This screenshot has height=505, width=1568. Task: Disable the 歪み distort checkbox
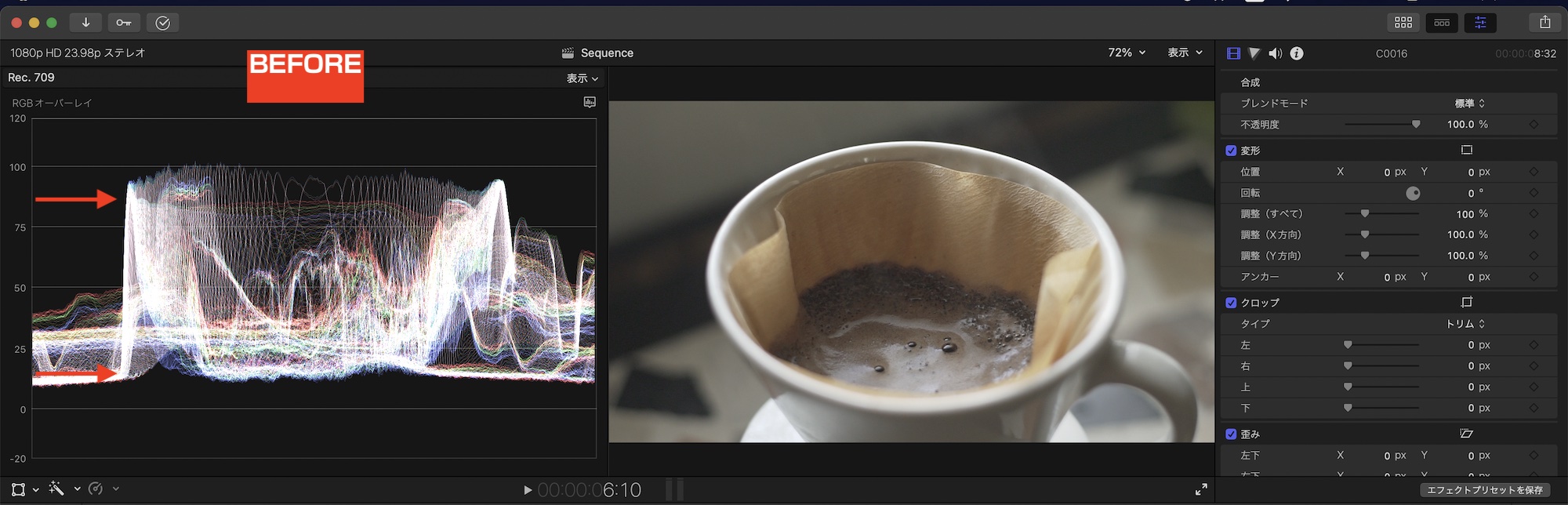[x=1231, y=434]
